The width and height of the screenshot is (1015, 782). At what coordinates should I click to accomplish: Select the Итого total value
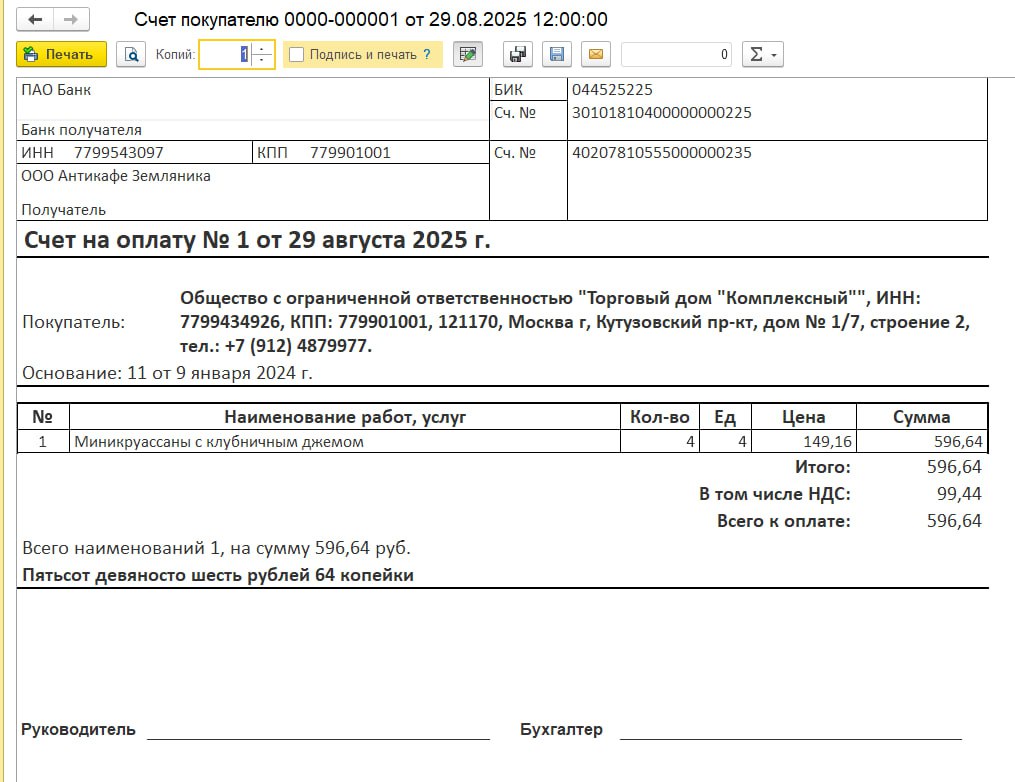[x=954, y=467]
